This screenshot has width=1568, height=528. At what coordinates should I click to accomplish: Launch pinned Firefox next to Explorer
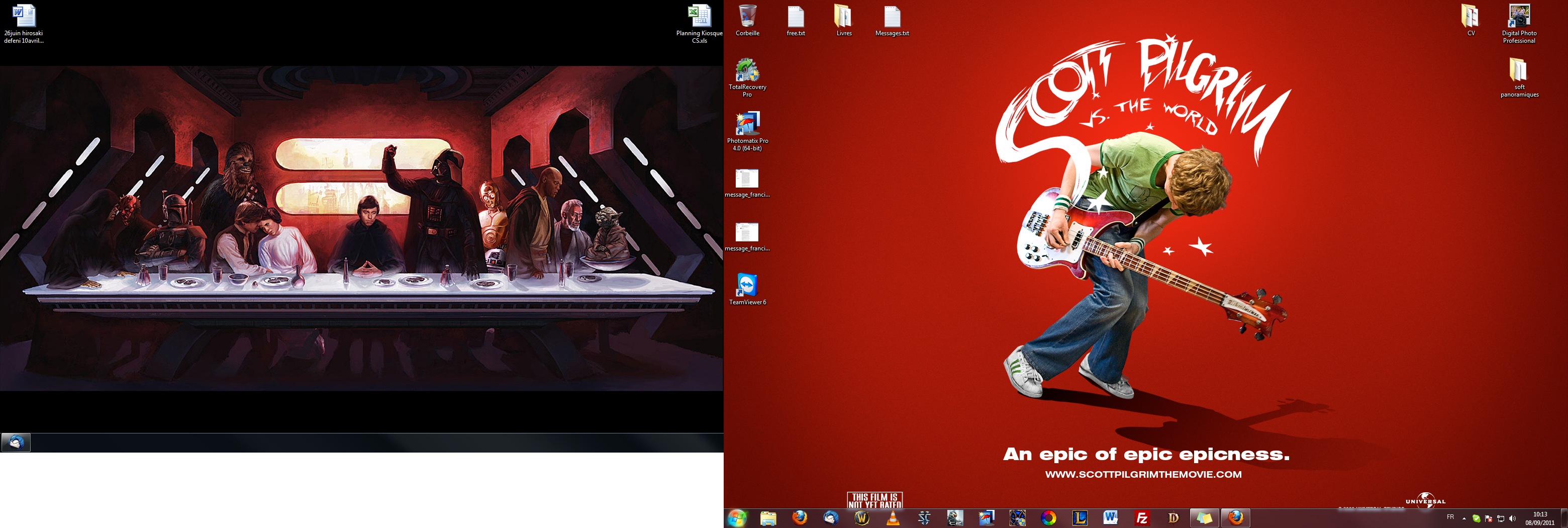pos(800,518)
